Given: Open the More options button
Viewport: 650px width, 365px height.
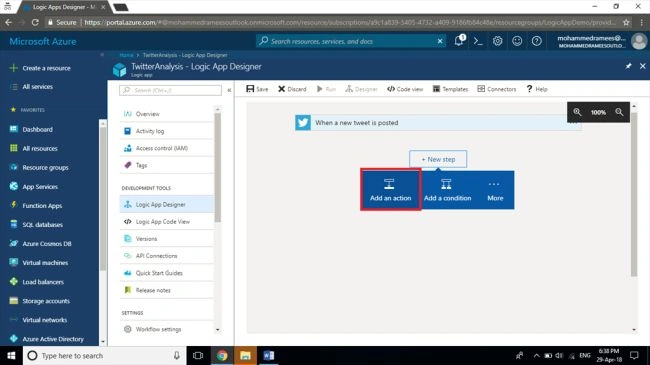Looking at the screenshot, I should [495, 190].
